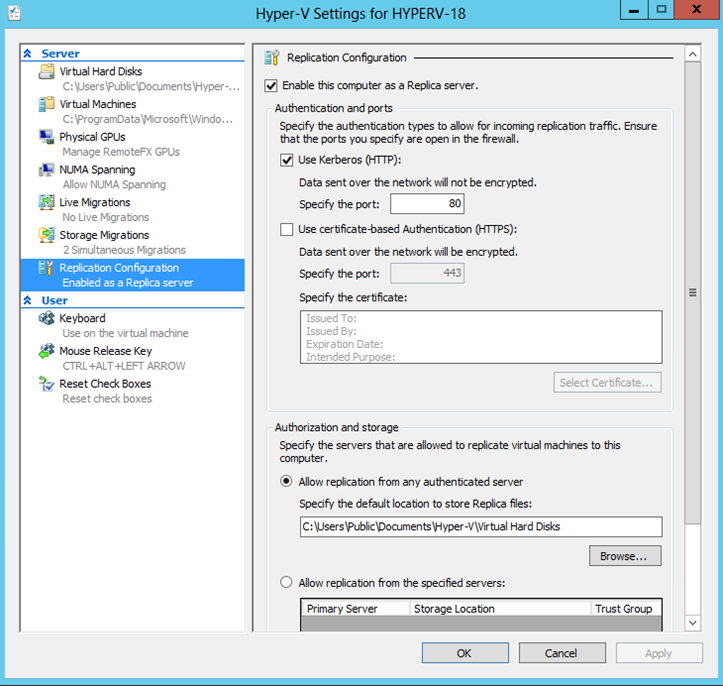Click the Mouse Release Key icon
The image size is (723, 686).
click(x=47, y=351)
